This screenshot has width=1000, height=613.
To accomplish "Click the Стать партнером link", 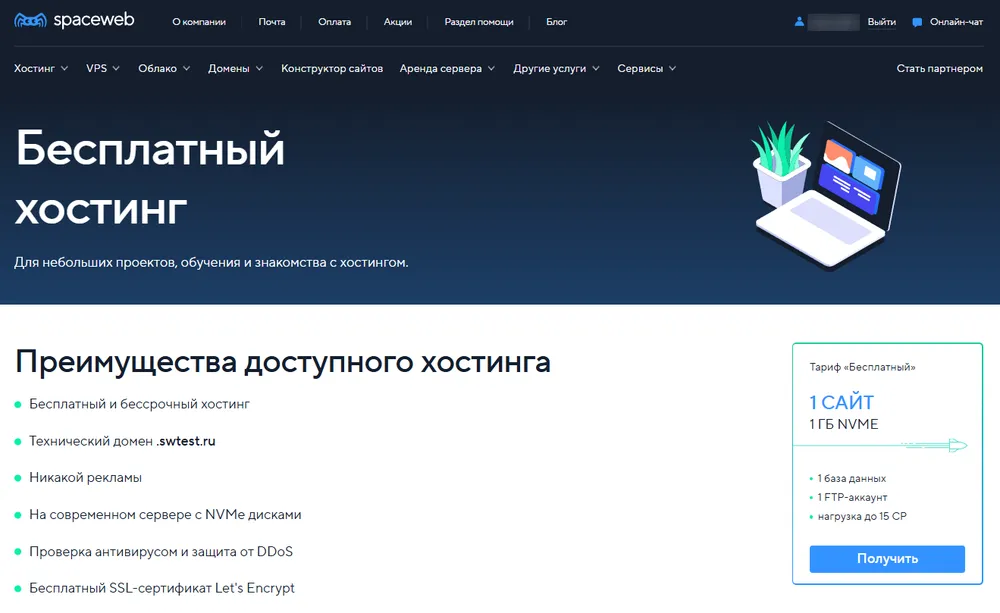I will click(x=939, y=68).
